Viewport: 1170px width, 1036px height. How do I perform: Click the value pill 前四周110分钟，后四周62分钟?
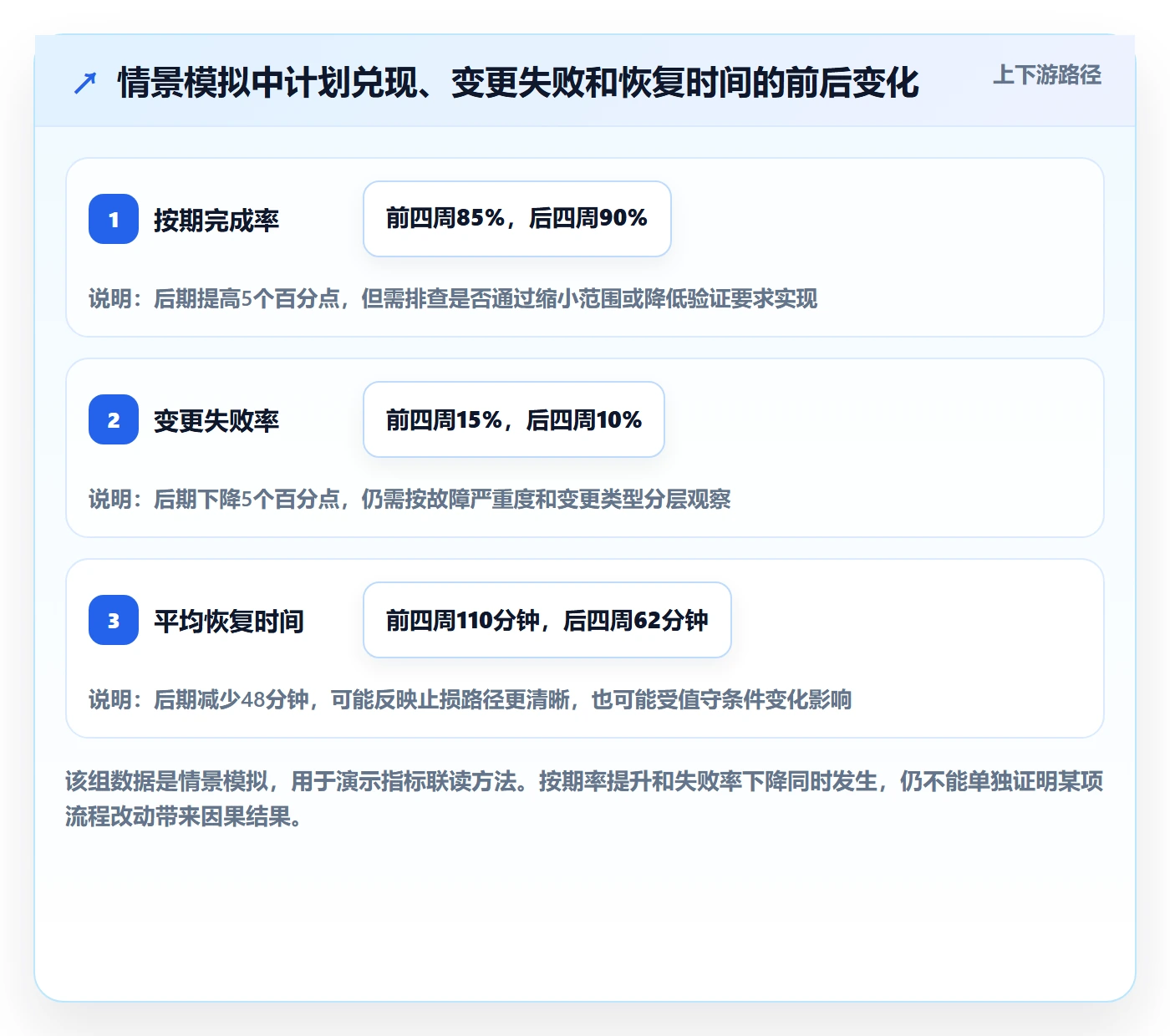[x=547, y=620]
